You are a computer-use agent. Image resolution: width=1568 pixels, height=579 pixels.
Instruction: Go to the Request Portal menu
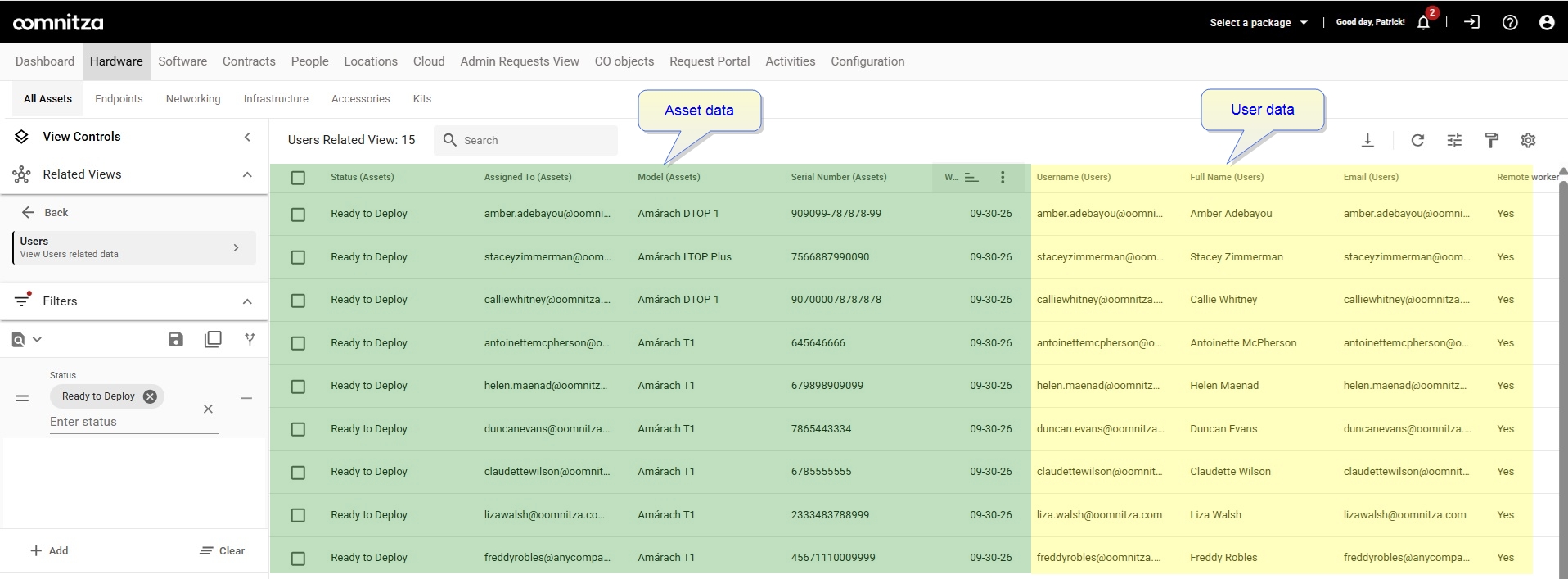[x=710, y=61]
